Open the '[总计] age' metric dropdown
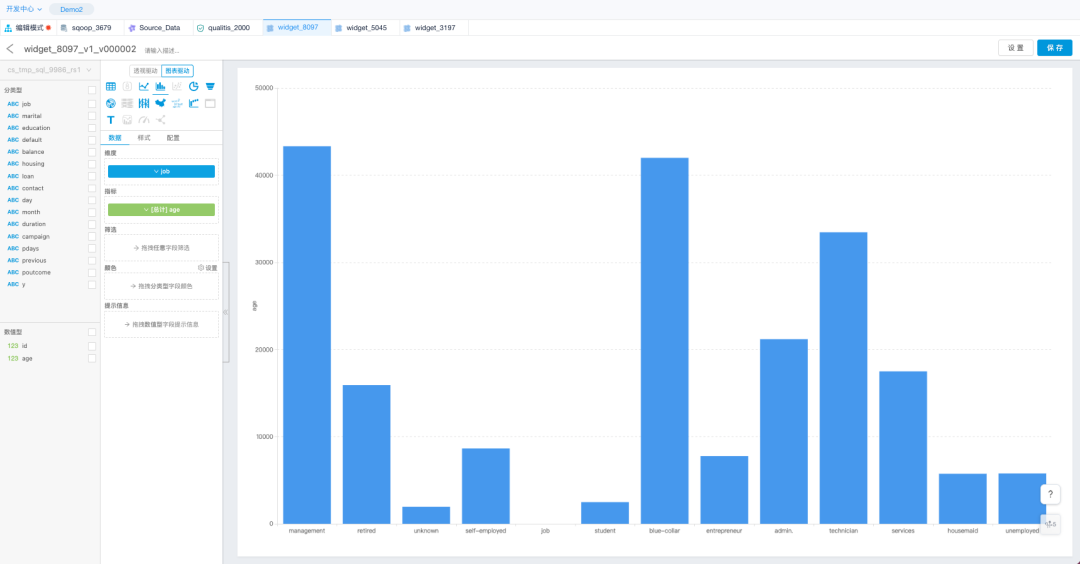Image resolution: width=1080 pixels, height=564 pixels. 161,210
